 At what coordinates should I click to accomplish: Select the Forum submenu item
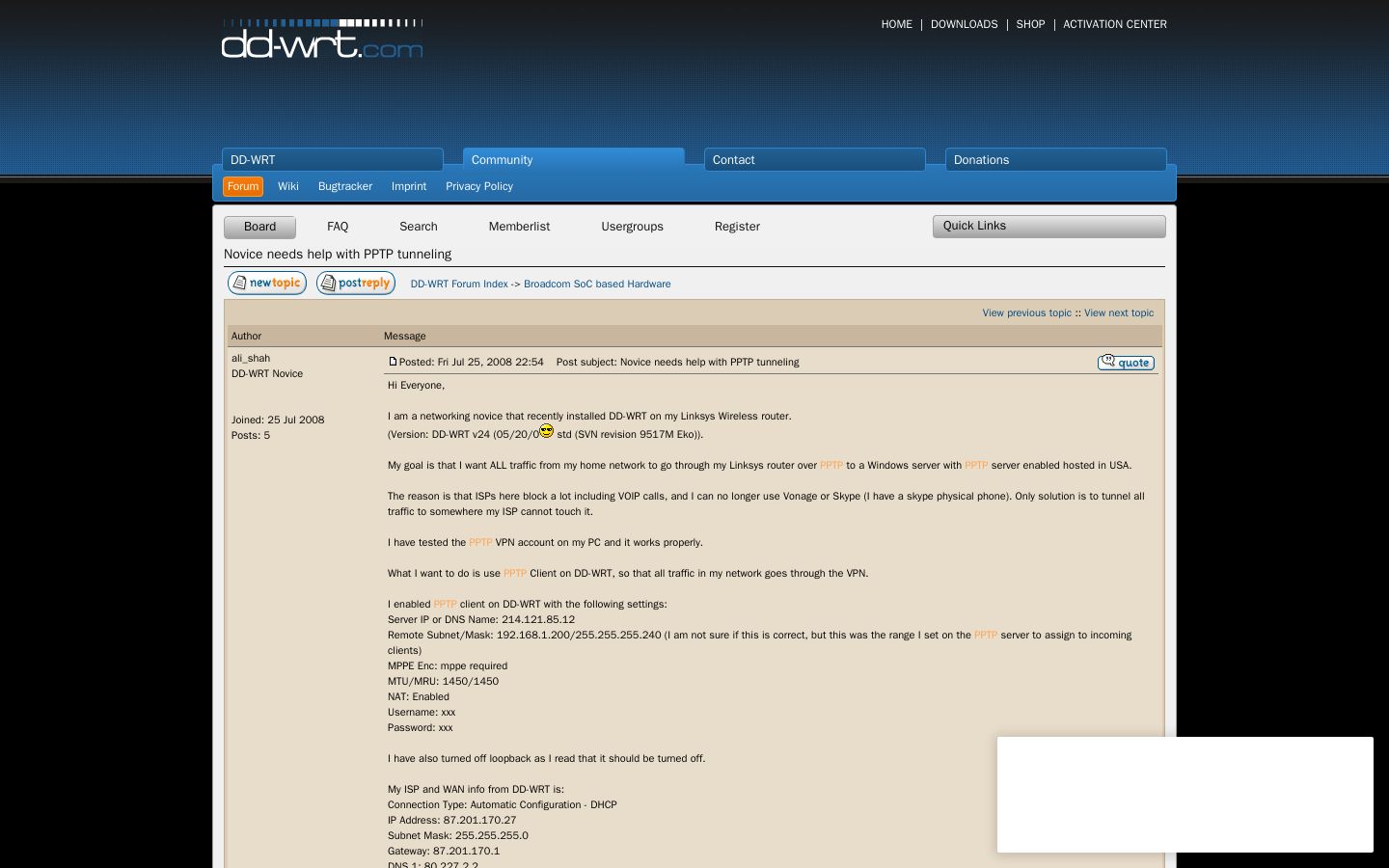[243, 186]
